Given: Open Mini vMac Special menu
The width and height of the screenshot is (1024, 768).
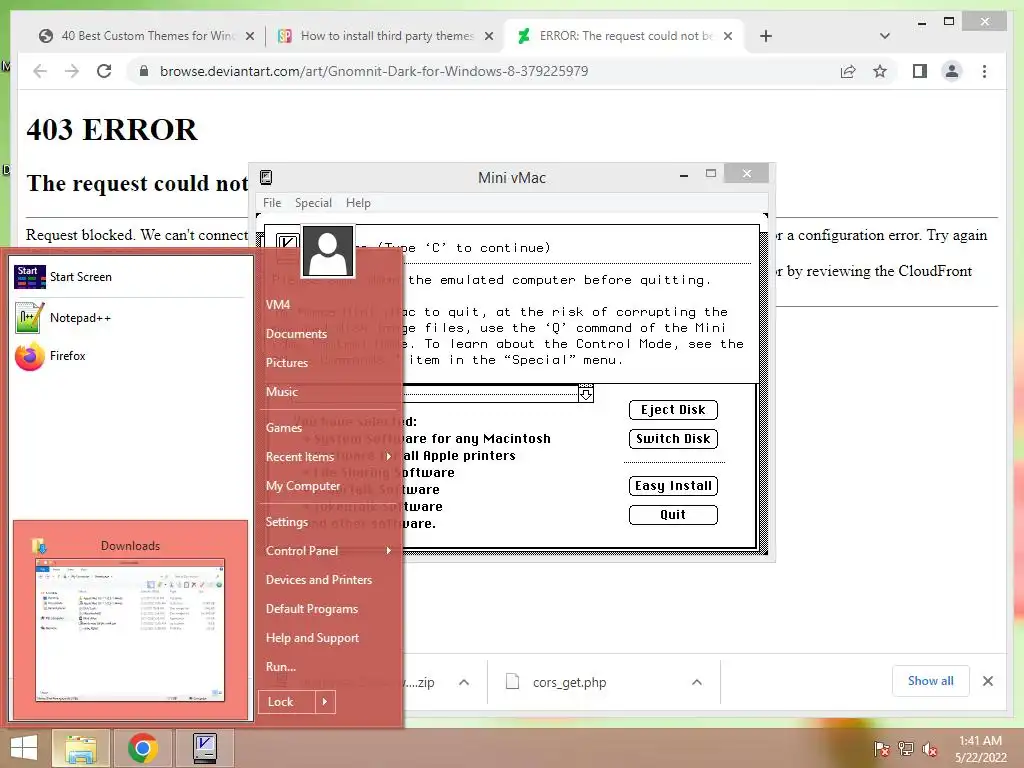Looking at the screenshot, I should tap(313, 203).
